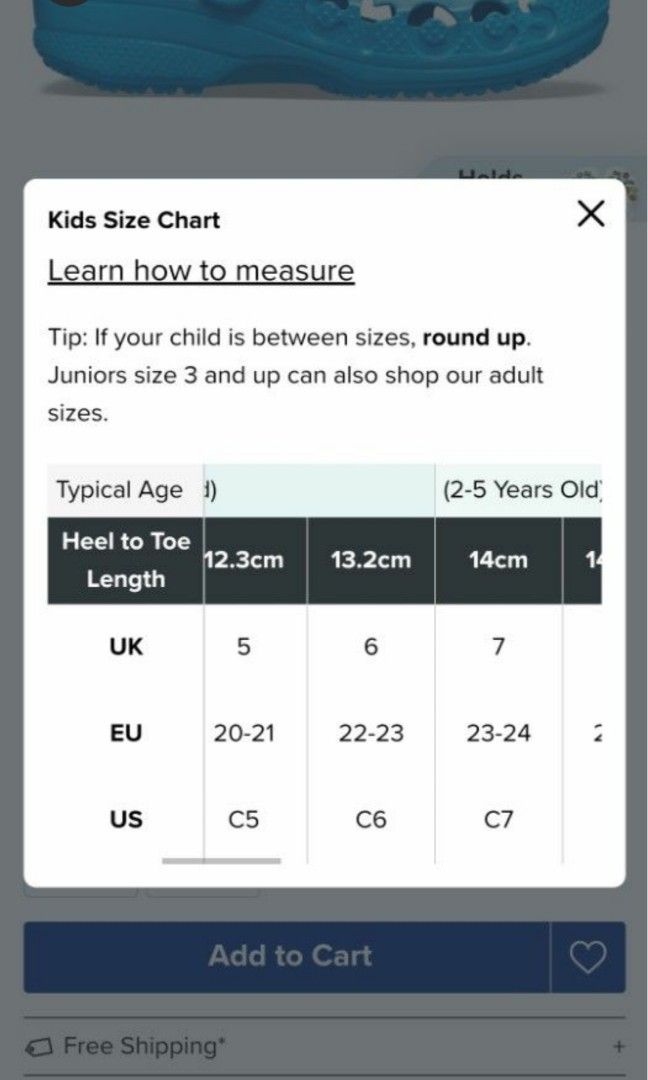Click the size chart horizontal scrollbar
The image size is (648, 1080).
click(221, 860)
